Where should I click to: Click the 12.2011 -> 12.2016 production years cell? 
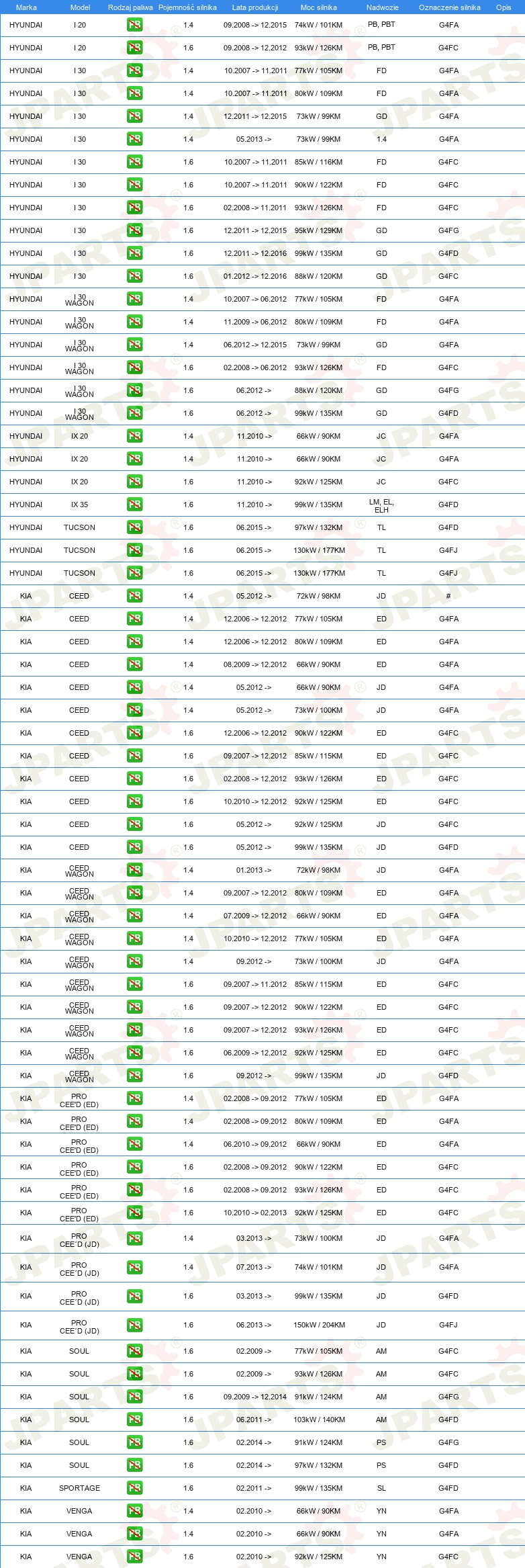(255, 253)
